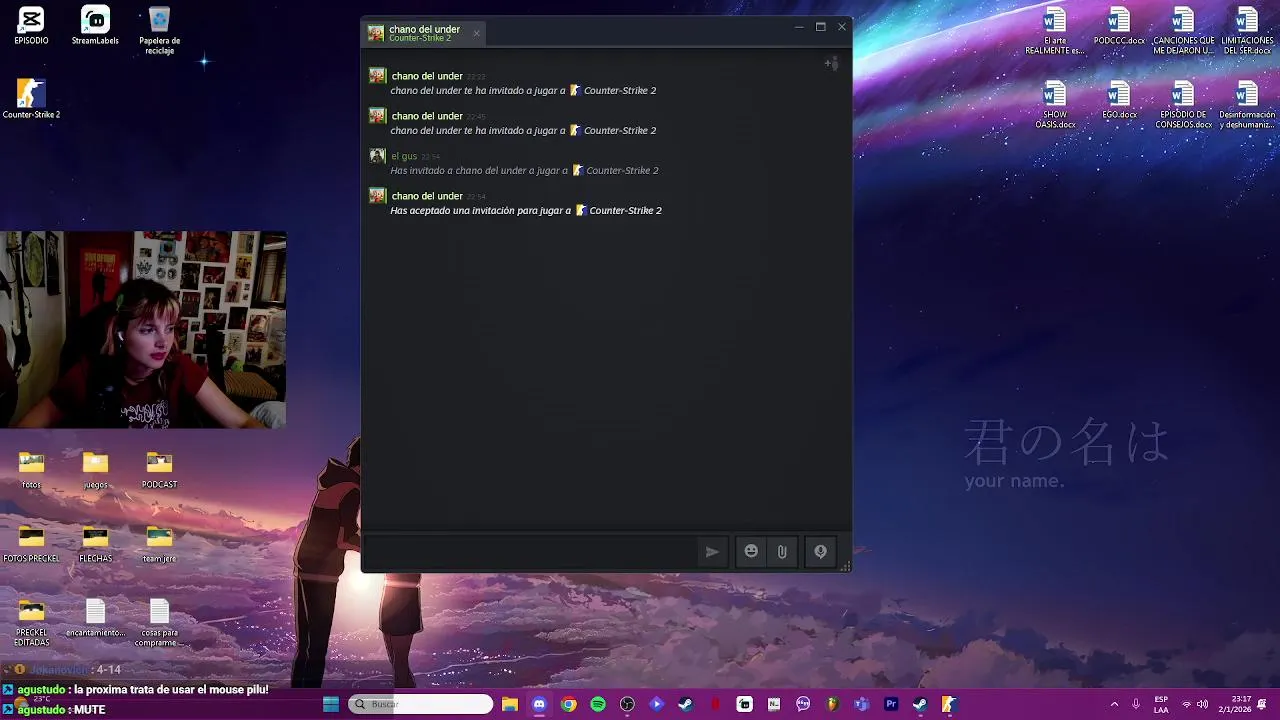Click the attach file paperclip icon

click(x=782, y=551)
